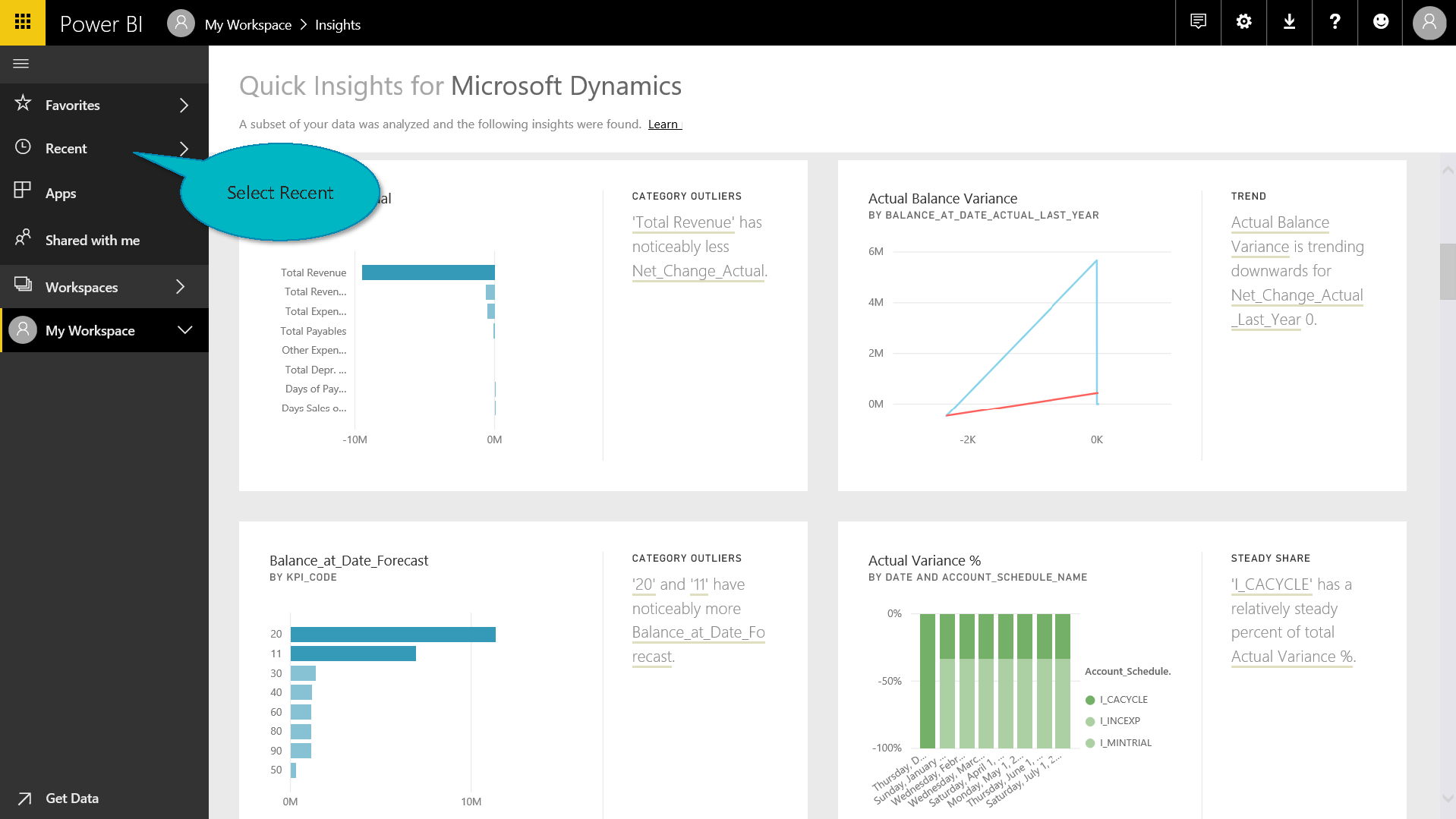Open the help question mark icon
Screen dimensions: 1456x819
pos(1335,22)
